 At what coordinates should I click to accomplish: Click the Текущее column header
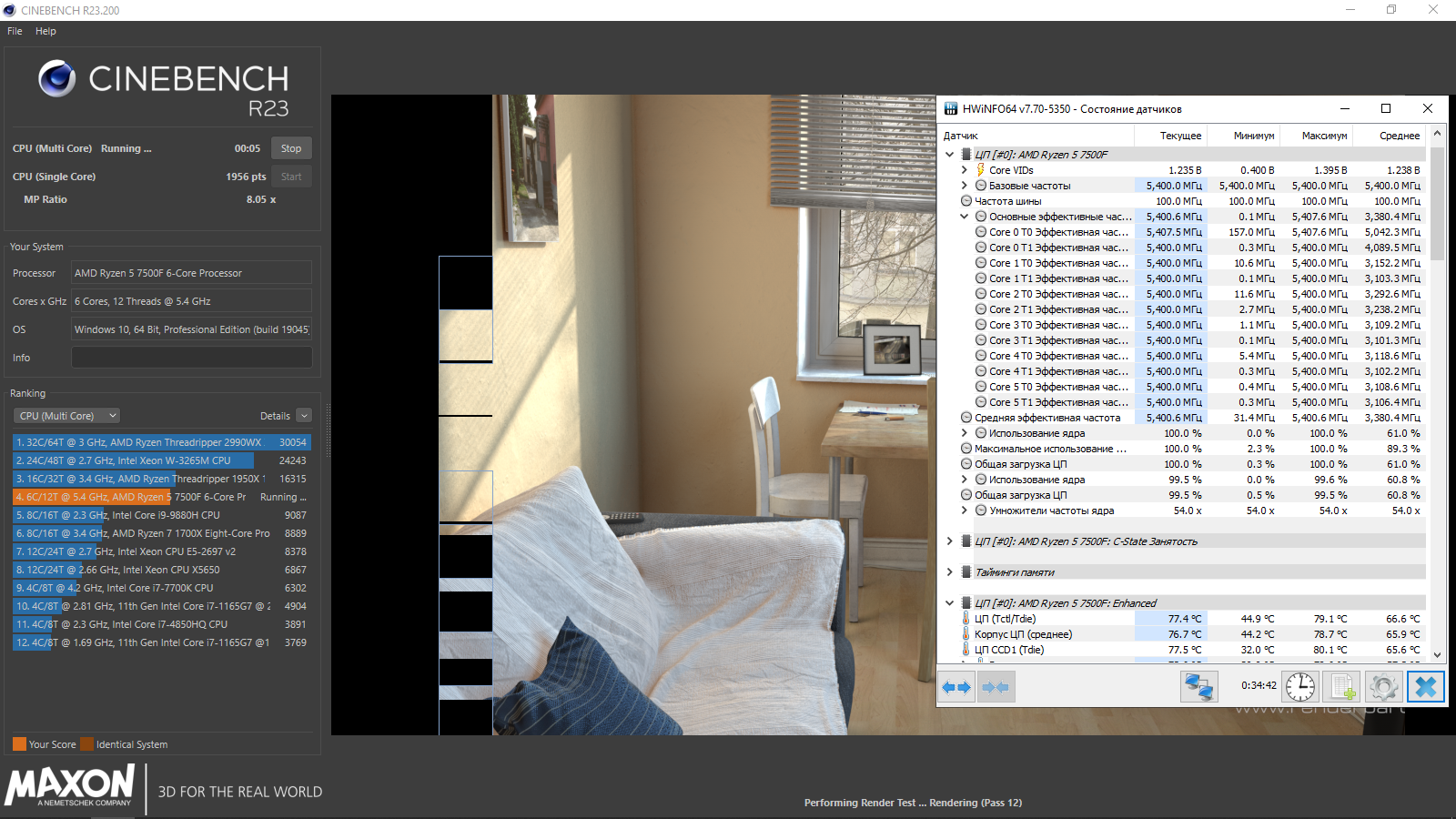tap(1171, 136)
